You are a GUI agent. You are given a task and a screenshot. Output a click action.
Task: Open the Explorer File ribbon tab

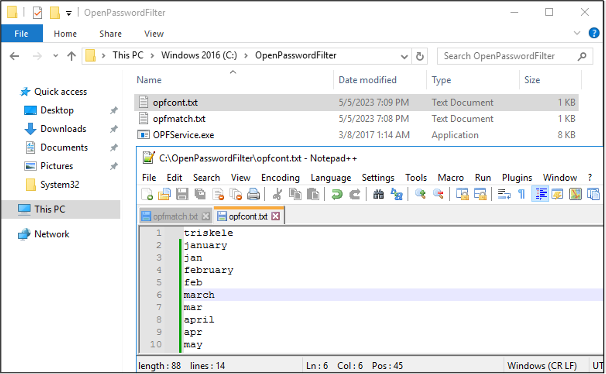[21, 34]
